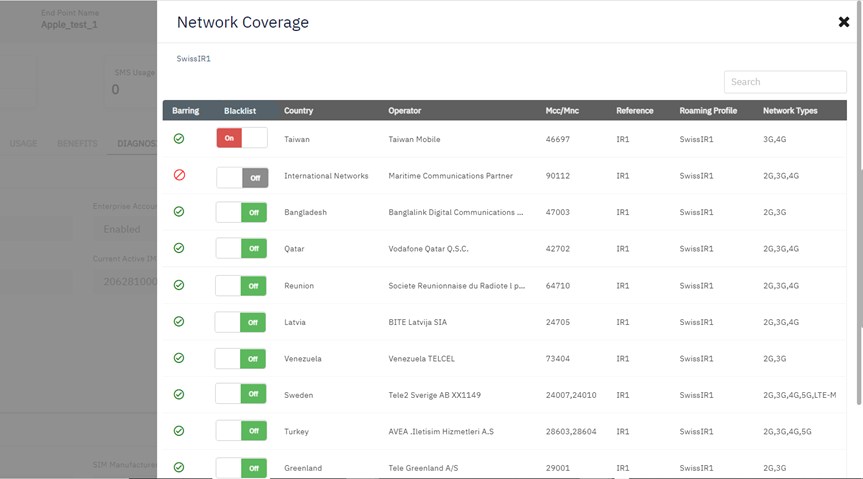The height and width of the screenshot is (479, 863).
Task: Sort table by Country column header
Action: point(298,111)
